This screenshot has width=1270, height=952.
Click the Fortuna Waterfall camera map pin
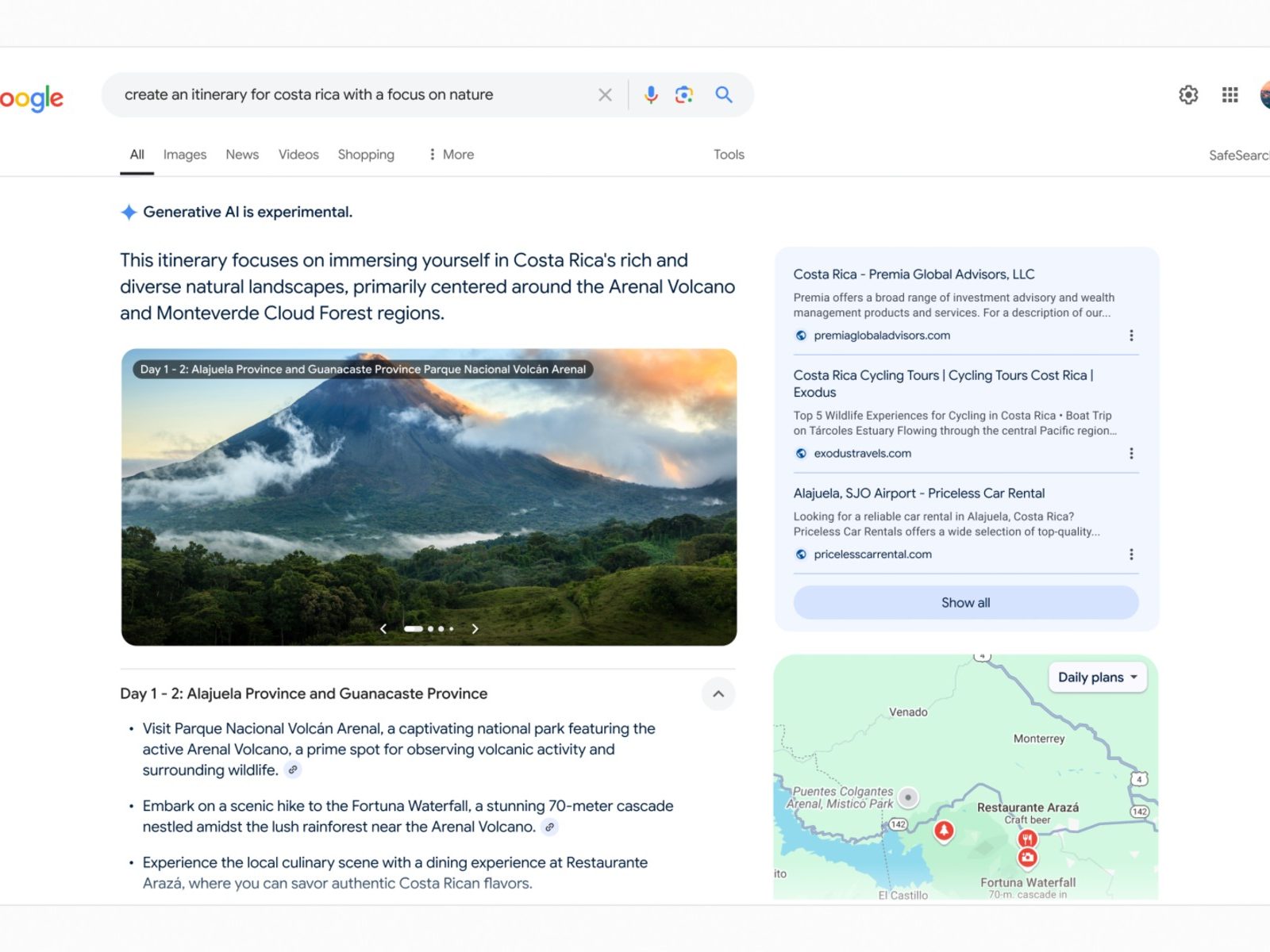[1027, 858]
